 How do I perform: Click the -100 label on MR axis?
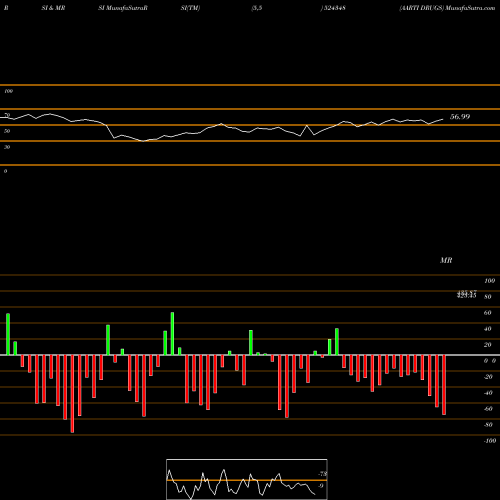pos(490,441)
